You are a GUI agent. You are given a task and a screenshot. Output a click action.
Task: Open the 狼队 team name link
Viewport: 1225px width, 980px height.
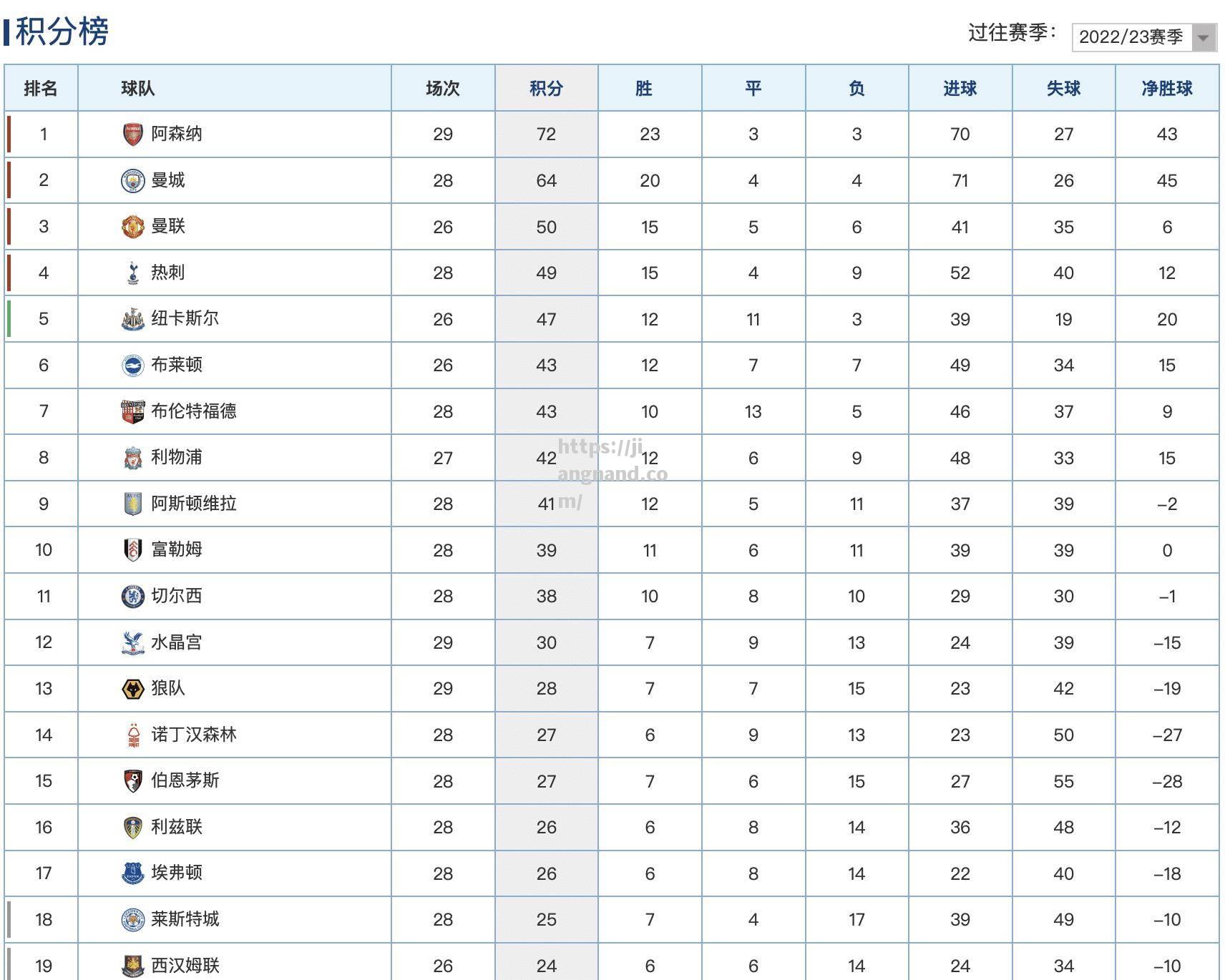[168, 688]
